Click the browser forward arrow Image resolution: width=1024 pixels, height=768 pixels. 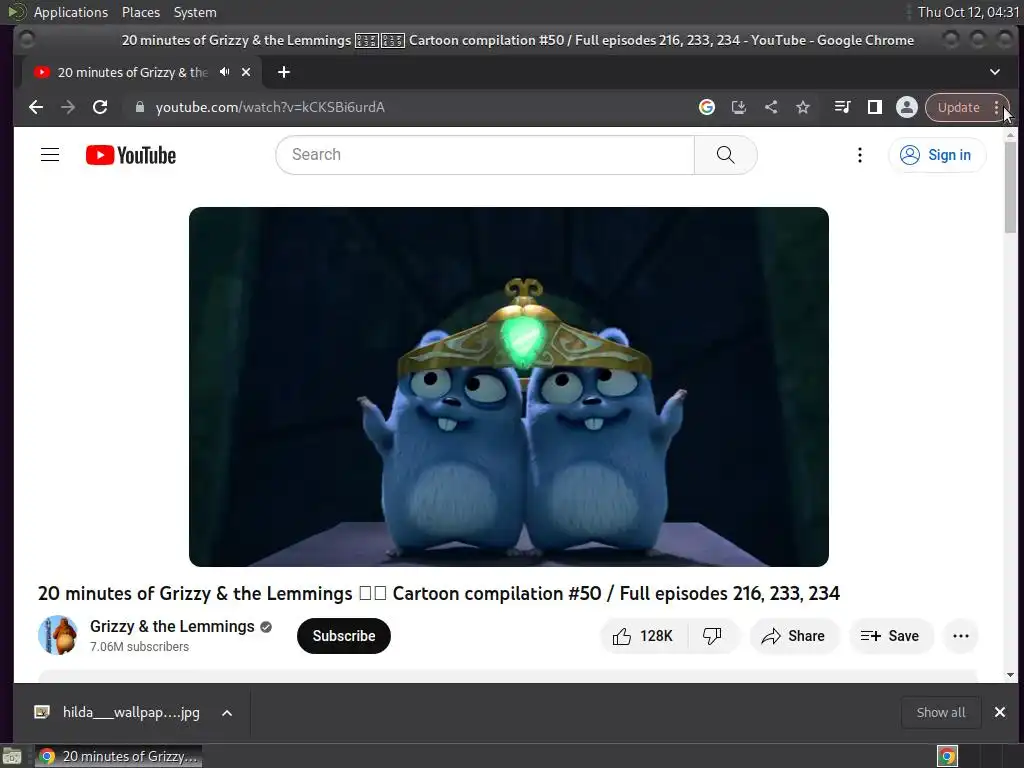pos(68,107)
